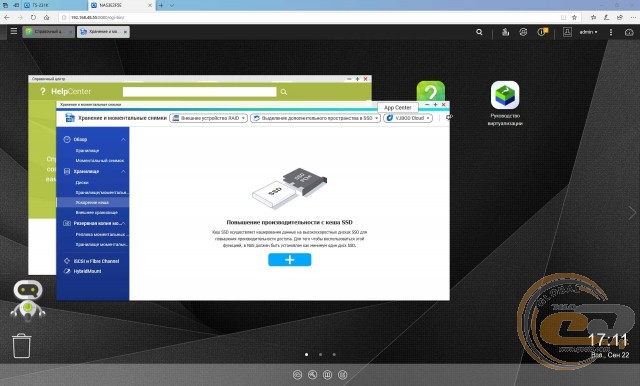Close the Справочный центр taskbar tab
640x386 pixels.
coord(70,32)
